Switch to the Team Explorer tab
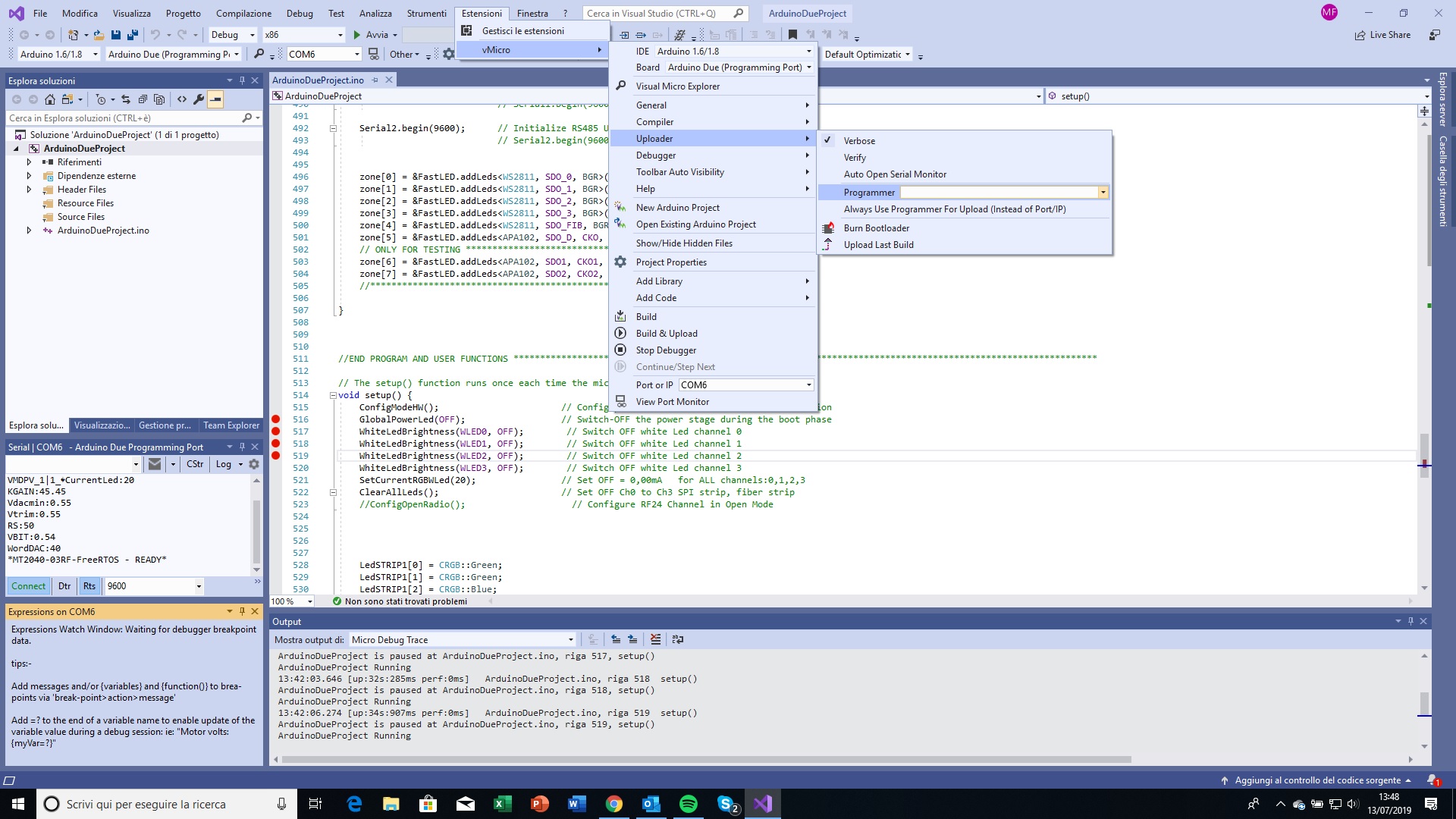1456x819 pixels. pos(231,425)
